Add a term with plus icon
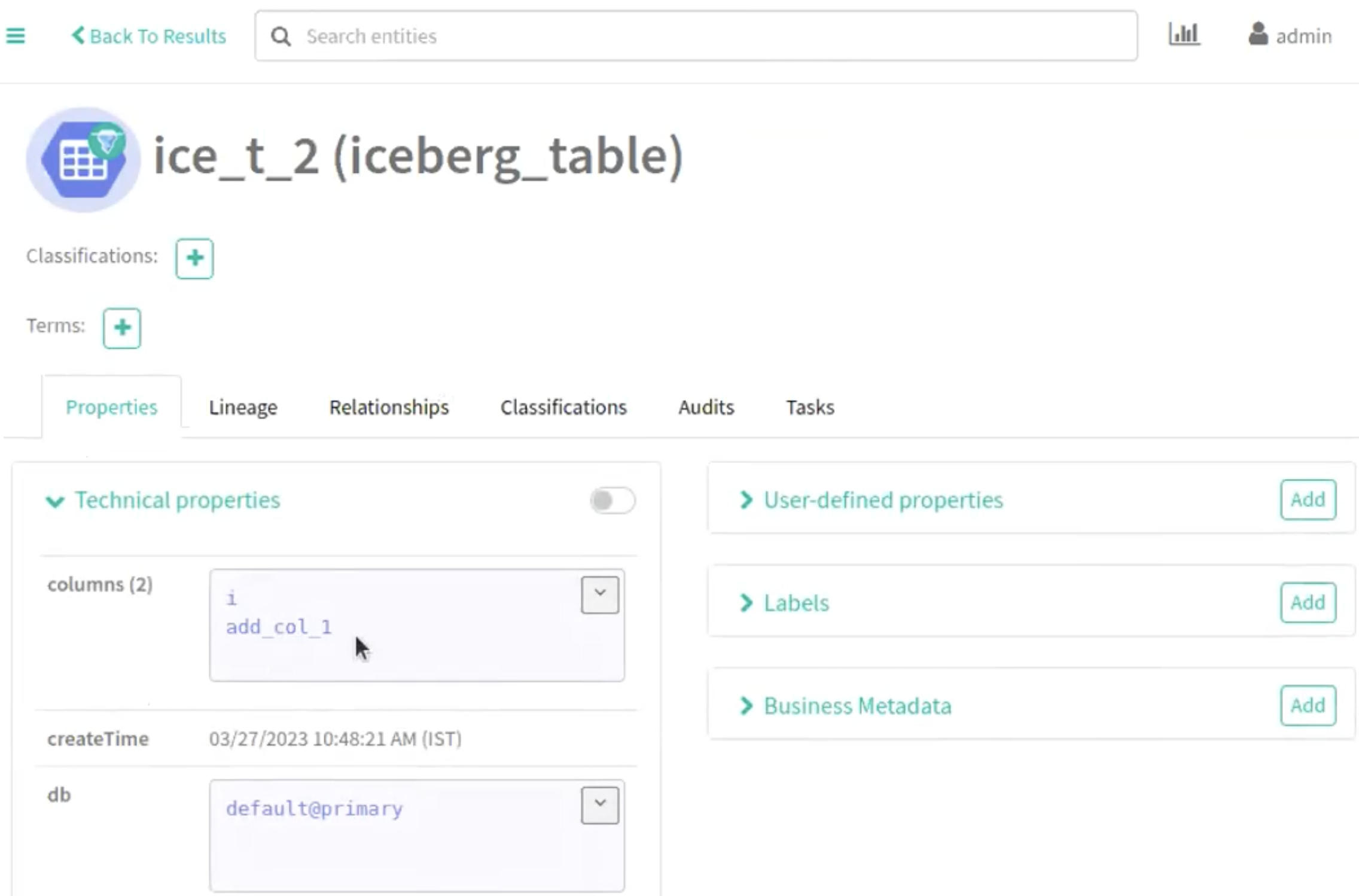 click(x=122, y=328)
